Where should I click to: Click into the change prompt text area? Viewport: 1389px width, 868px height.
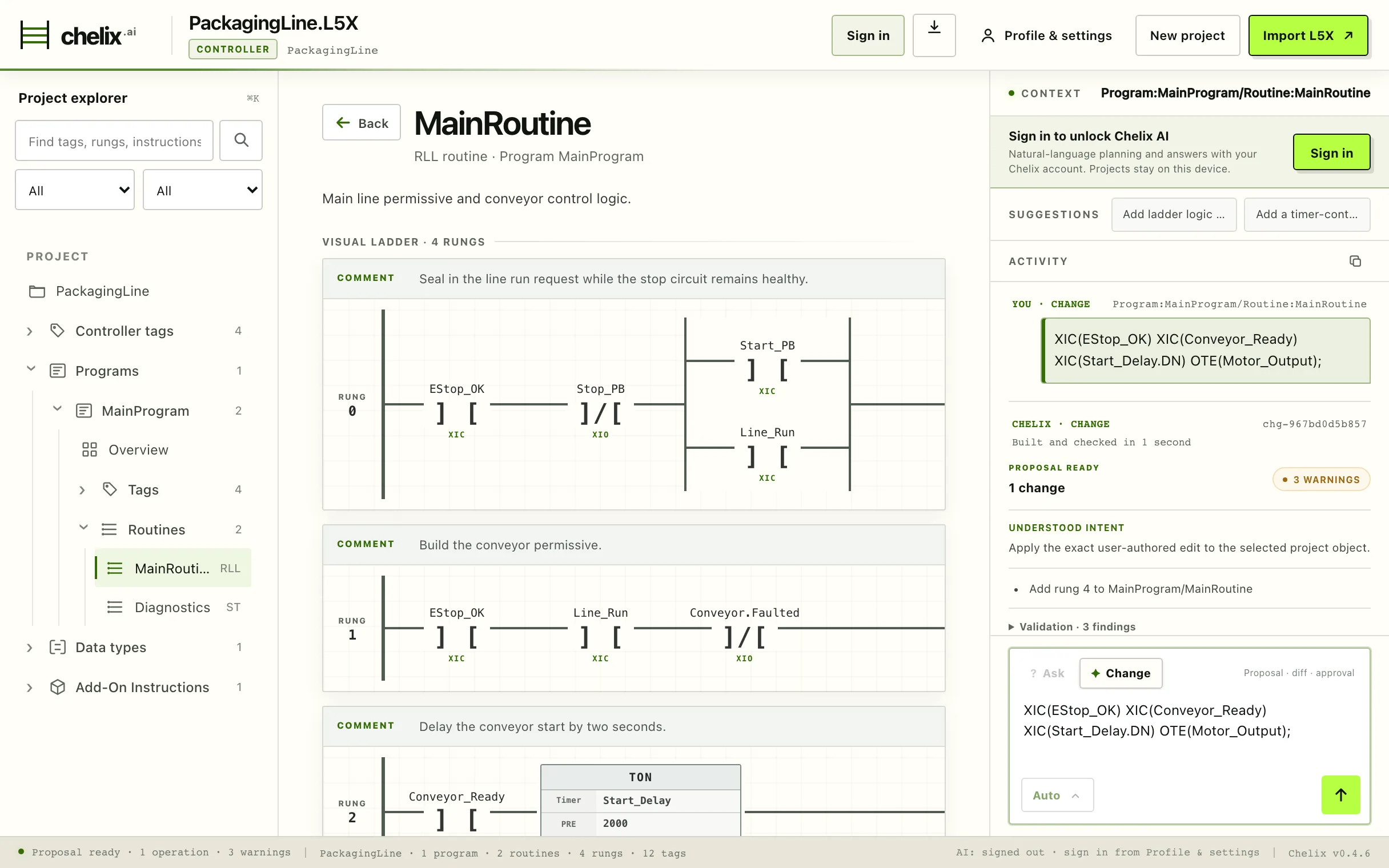tap(1189, 730)
